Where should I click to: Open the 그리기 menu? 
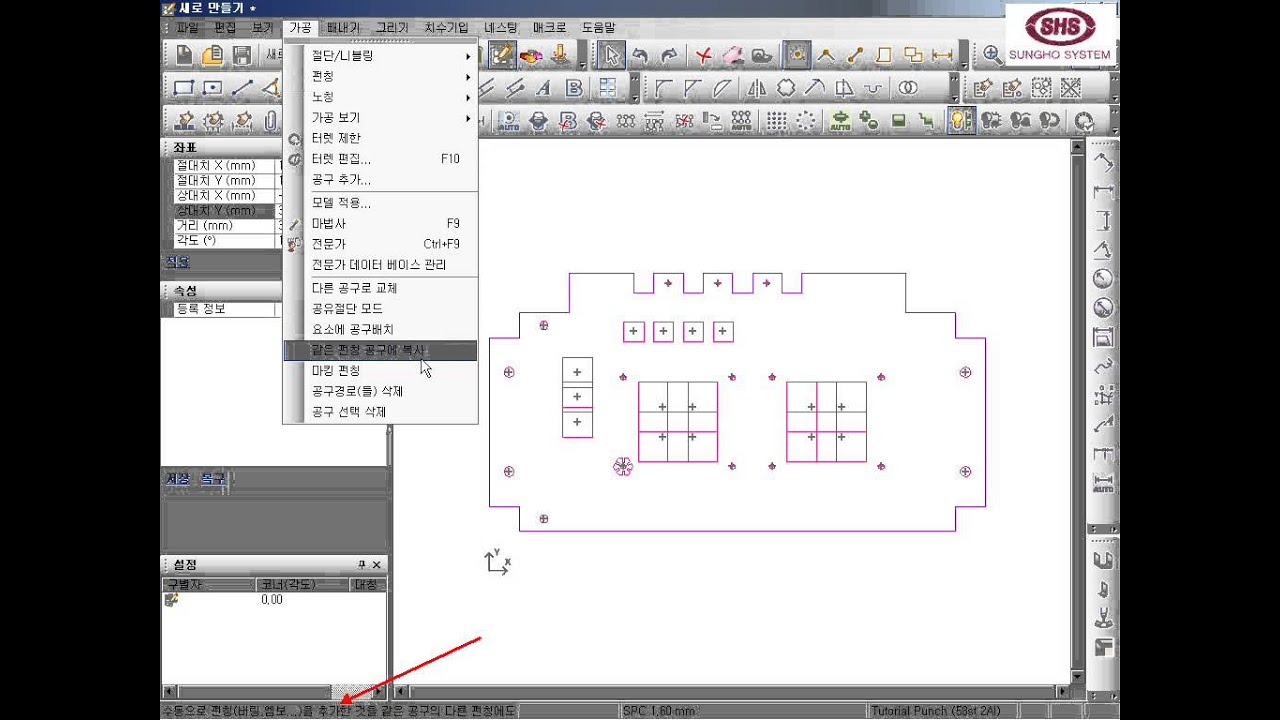[x=392, y=28]
